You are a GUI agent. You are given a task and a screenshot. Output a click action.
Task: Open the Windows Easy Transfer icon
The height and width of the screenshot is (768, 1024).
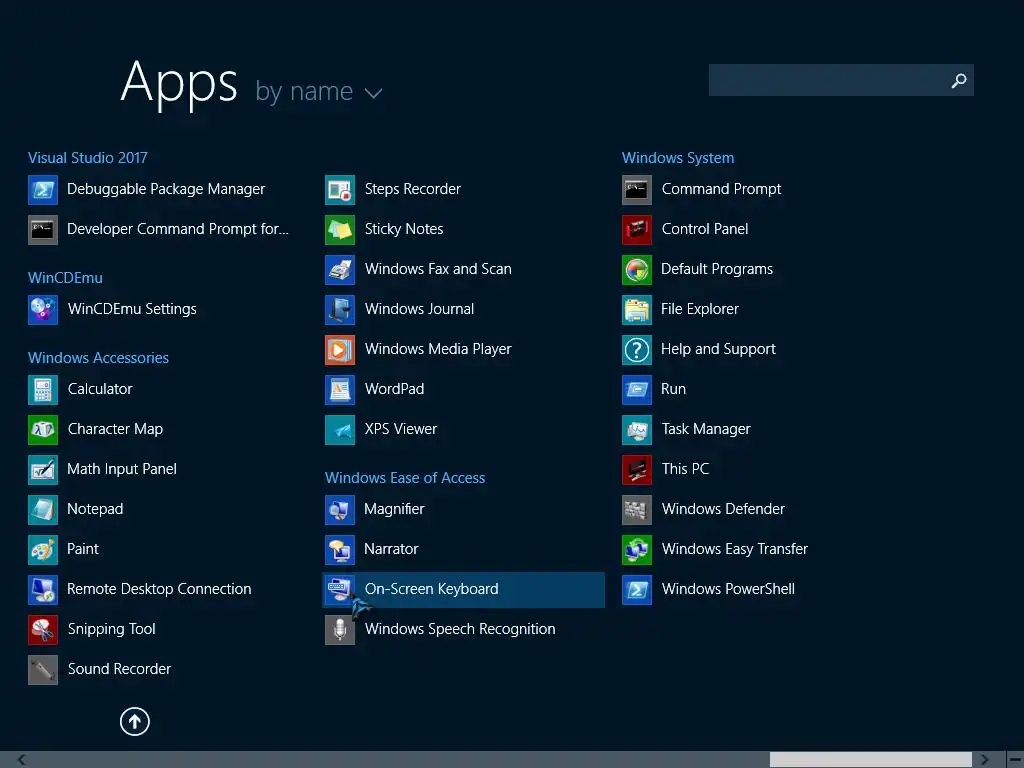point(637,549)
